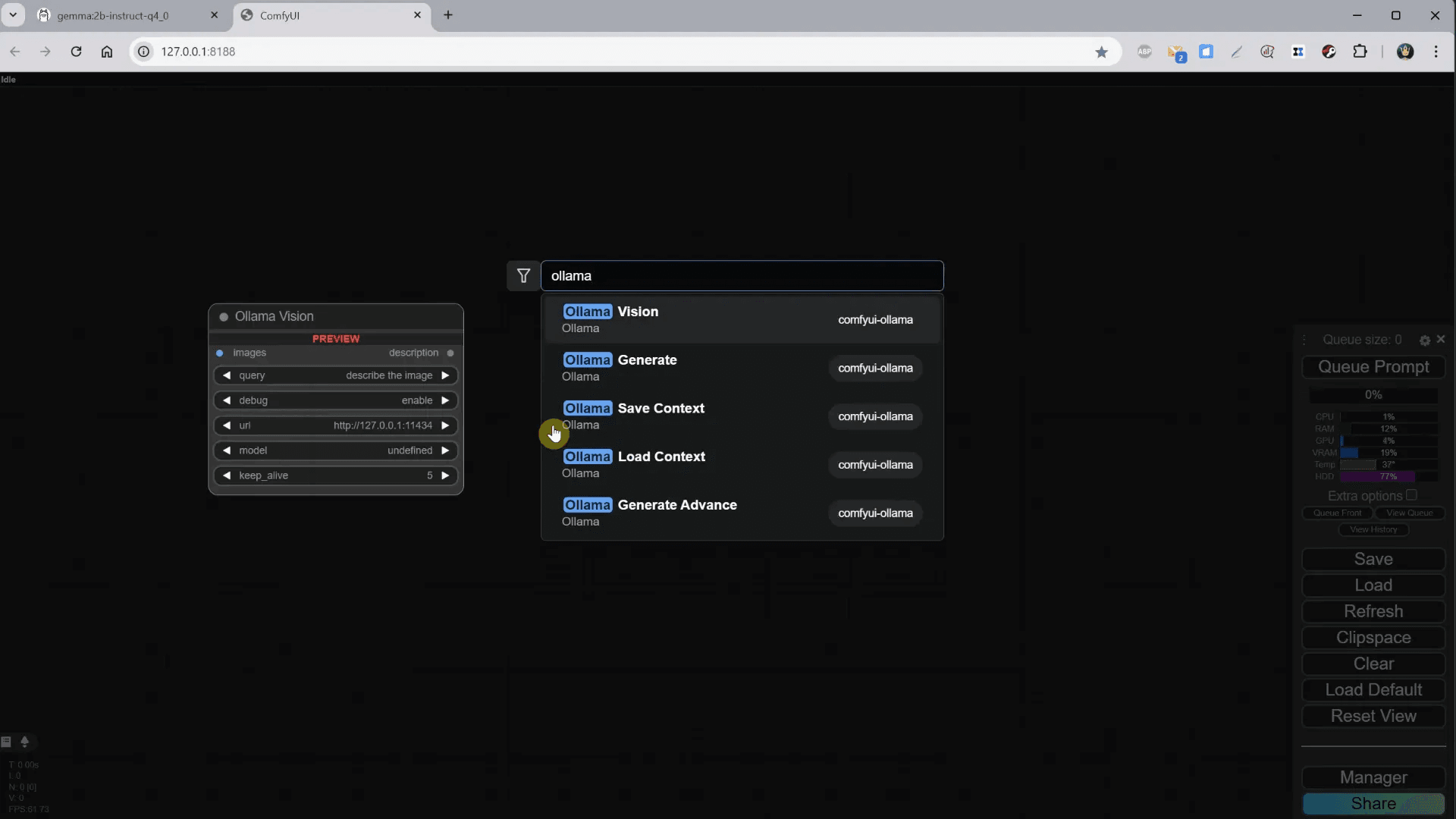Click the browser home icon
The width and height of the screenshot is (1456, 819).
(x=106, y=52)
